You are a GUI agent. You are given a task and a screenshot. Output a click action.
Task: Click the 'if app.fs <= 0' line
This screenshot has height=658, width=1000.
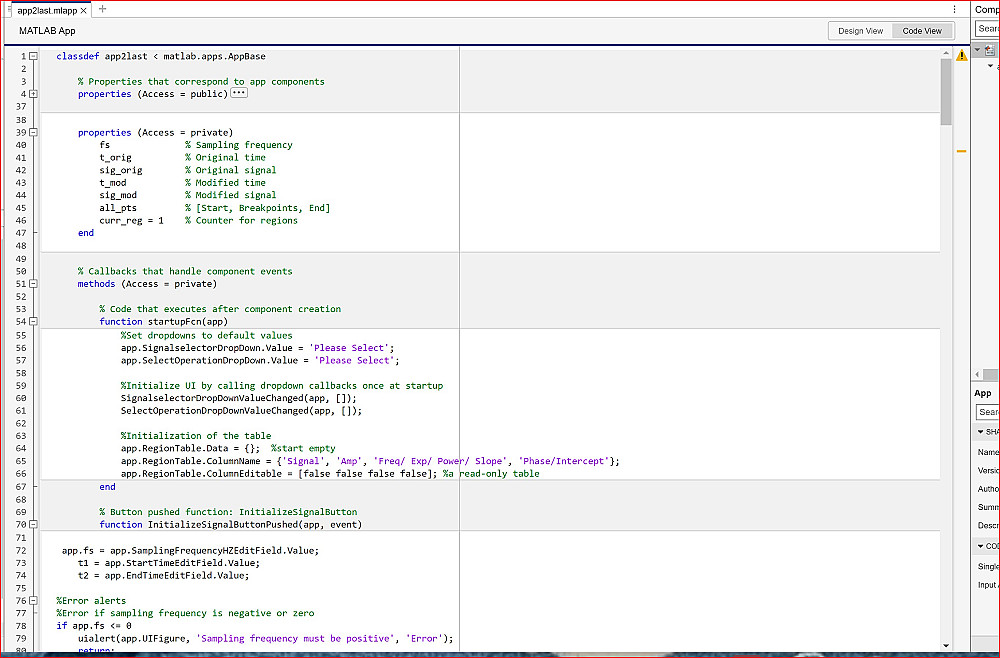pyautogui.click(x=94, y=625)
